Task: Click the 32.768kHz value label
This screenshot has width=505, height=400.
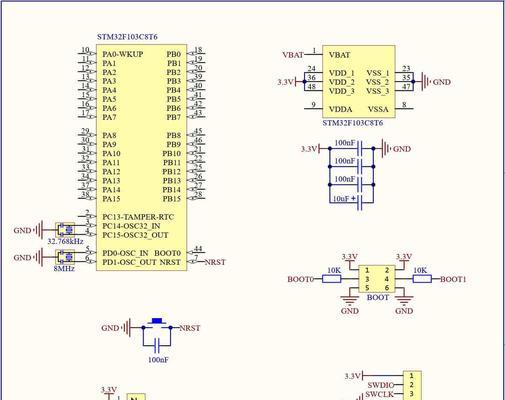Action: (x=65, y=241)
